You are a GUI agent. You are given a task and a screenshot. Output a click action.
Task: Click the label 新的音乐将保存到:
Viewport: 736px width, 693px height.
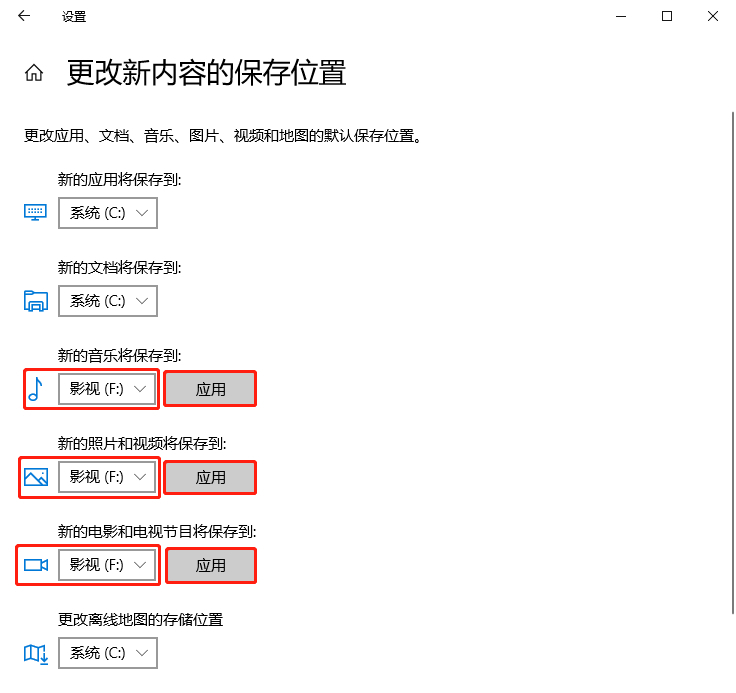pos(119,355)
